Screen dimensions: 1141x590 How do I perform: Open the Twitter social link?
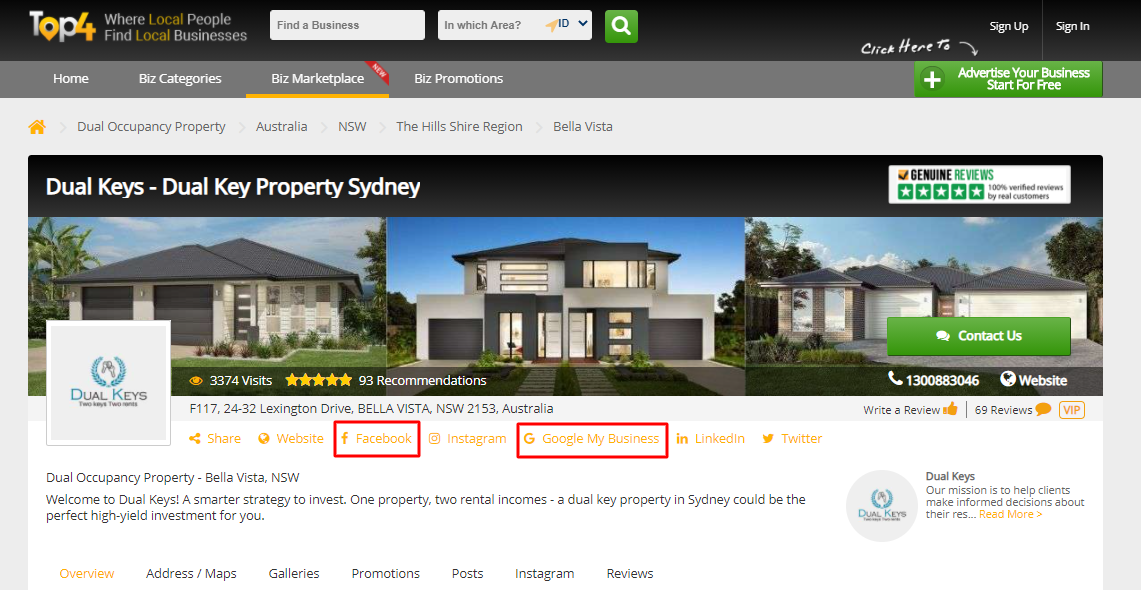(x=792, y=439)
